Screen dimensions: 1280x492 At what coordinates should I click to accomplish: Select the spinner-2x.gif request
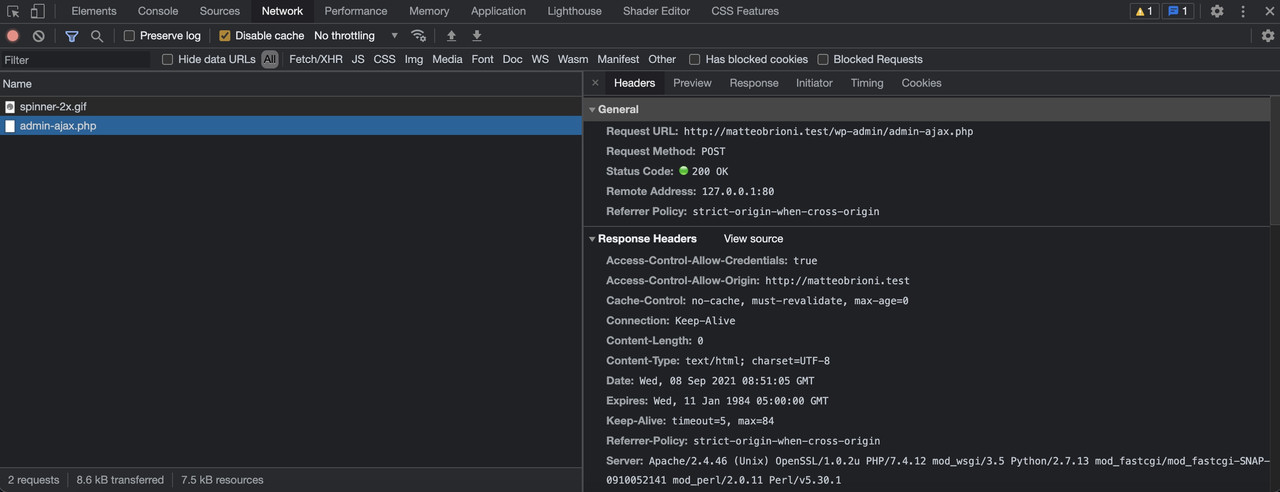[x=291, y=106]
